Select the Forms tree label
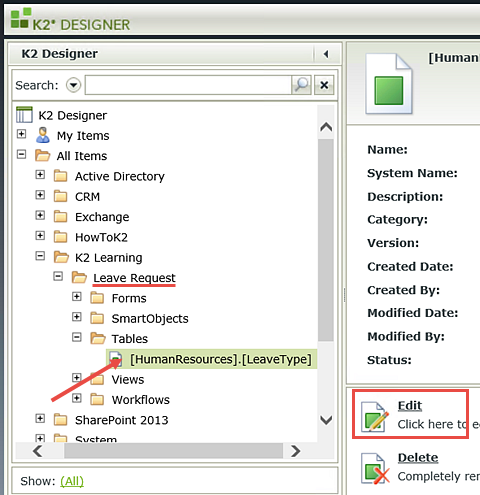 [129, 298]
